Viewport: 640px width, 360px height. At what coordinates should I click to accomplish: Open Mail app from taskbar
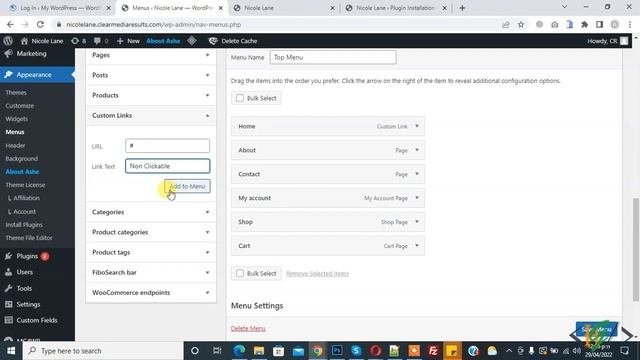tap(298, 351)
